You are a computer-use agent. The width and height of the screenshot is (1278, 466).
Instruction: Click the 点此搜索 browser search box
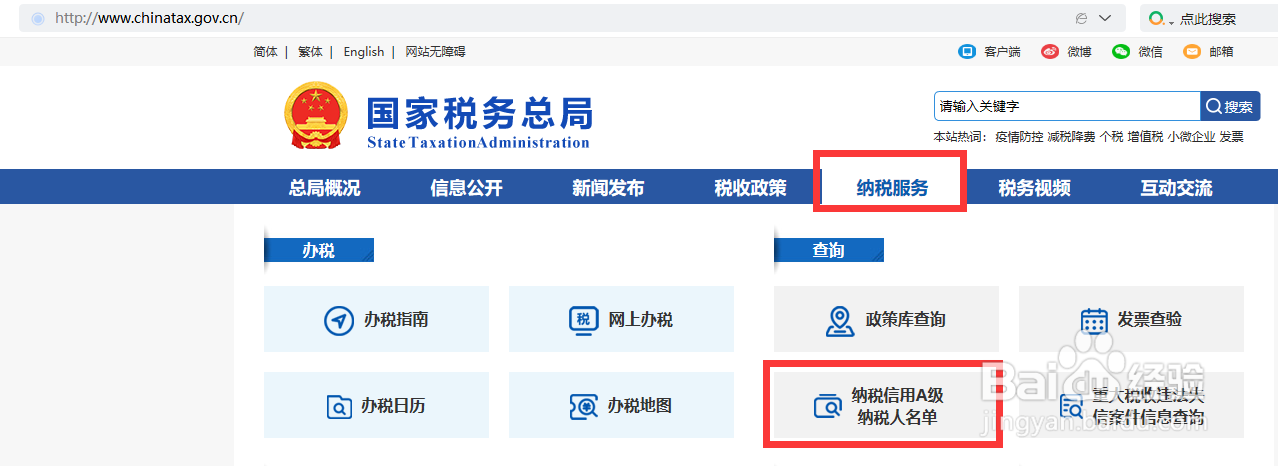click(x=1208, y=19)
